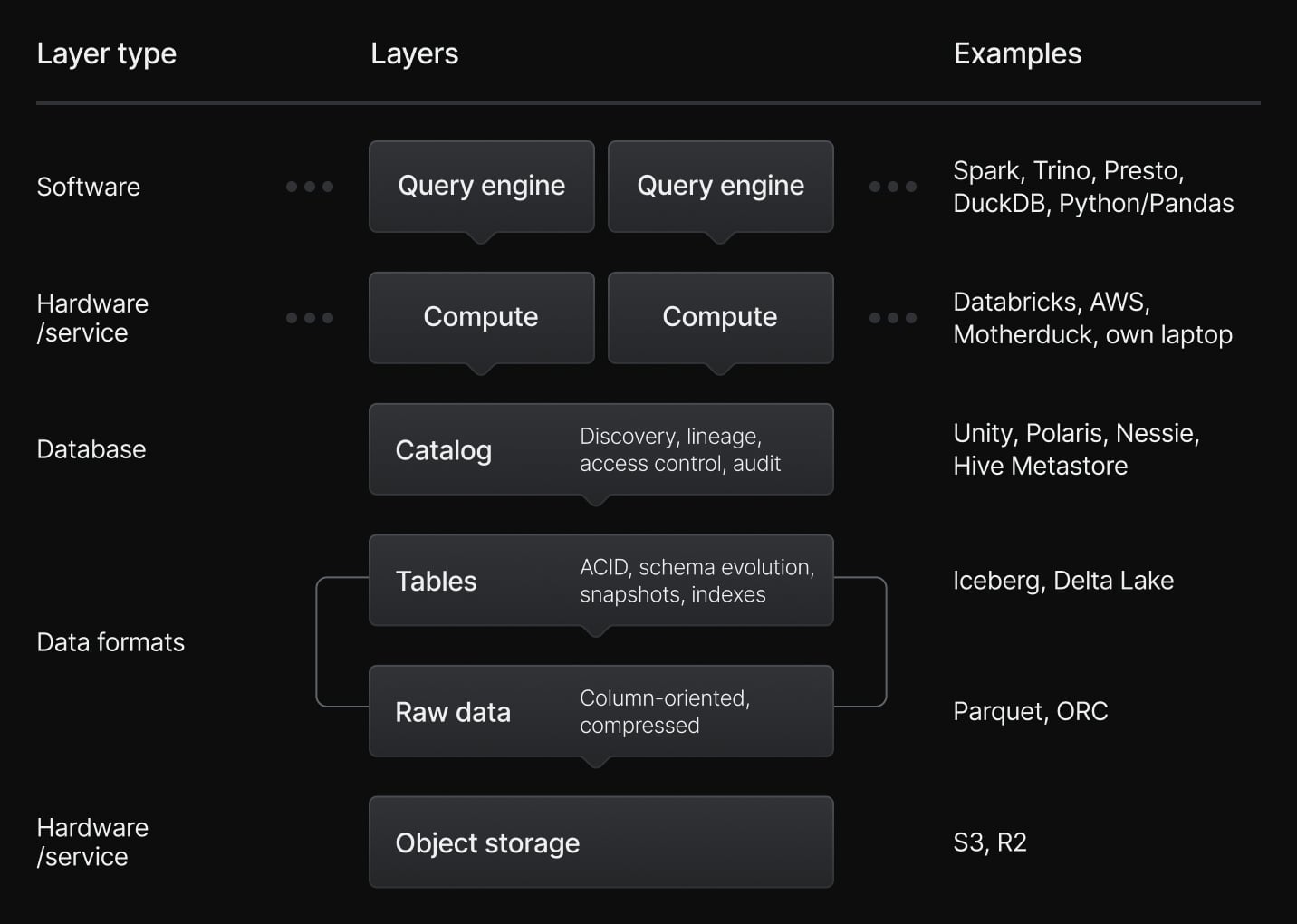This screenshot has height=924, width=1297.
Task: Click the Examples column header
Action: (1017, 53)
